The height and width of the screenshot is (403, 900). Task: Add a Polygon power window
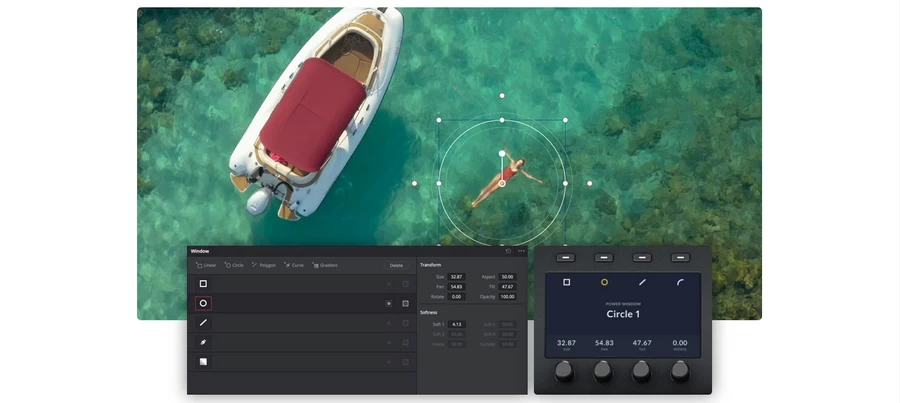264,265
